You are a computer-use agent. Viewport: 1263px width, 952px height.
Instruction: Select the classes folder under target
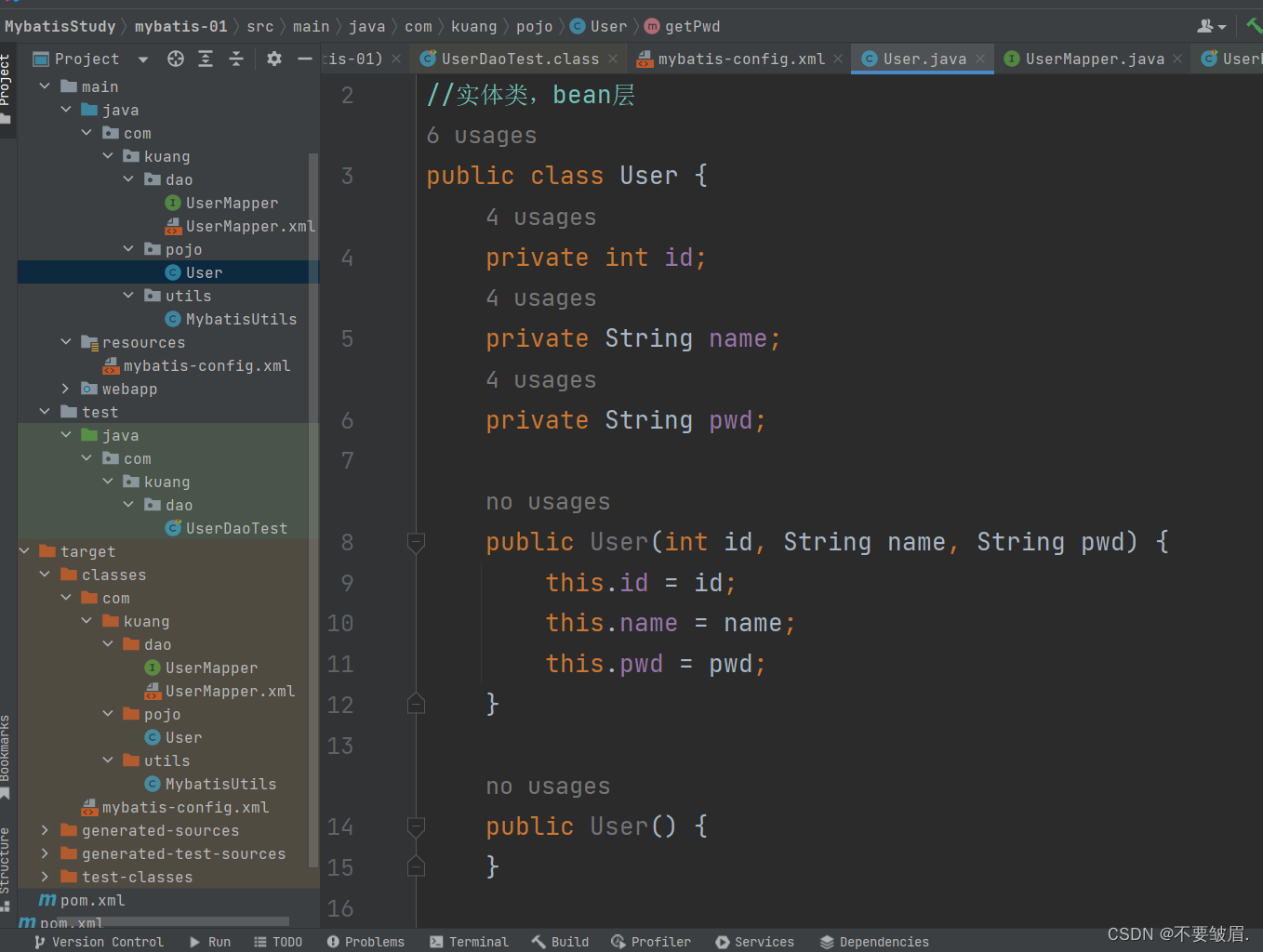pos(103,575)
